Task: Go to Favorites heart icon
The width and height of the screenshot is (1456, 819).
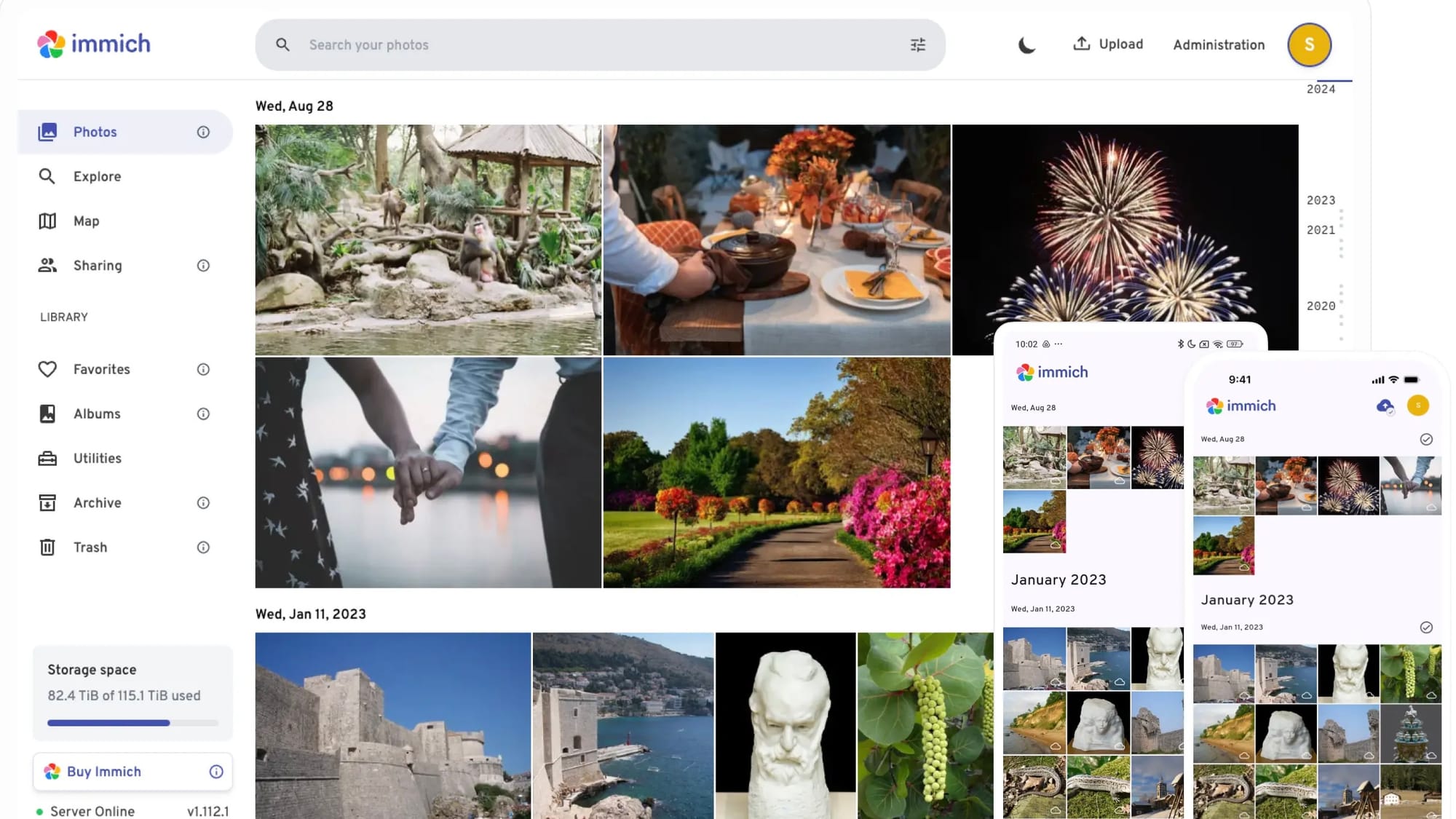Action: pyautogui.click(x=47, y=369)
